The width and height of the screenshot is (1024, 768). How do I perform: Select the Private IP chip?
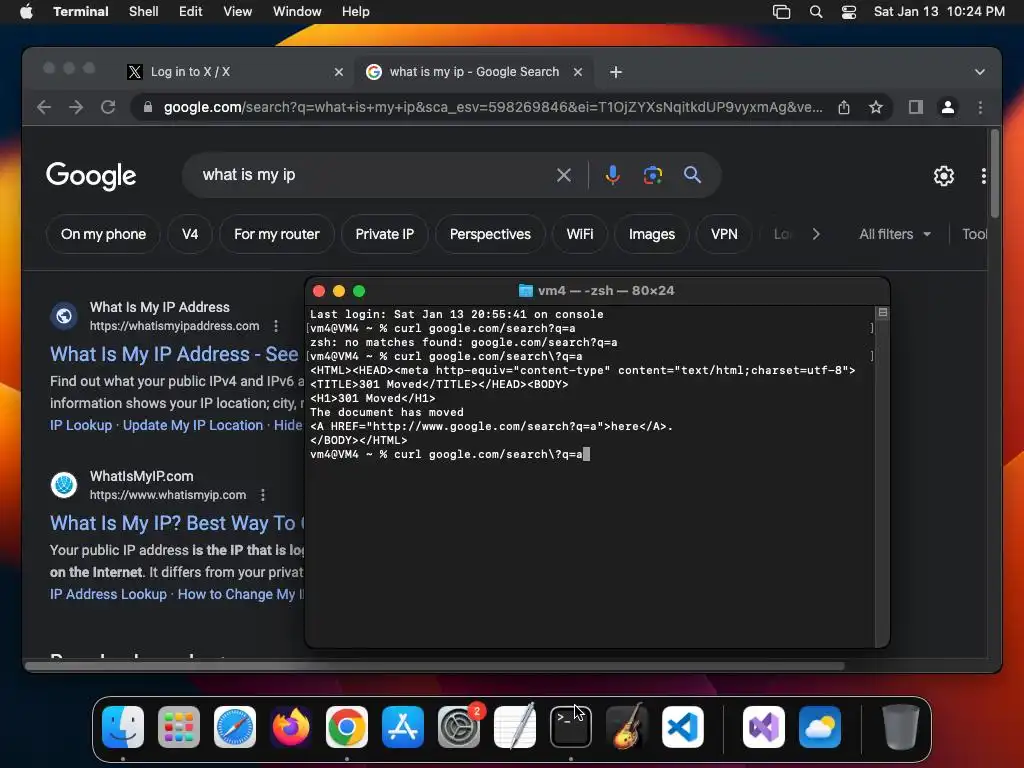click(385, 234)
